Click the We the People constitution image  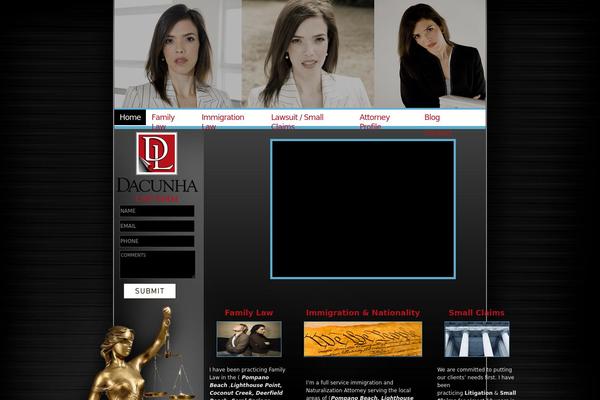pyautogui.click(x=363, y=339)
